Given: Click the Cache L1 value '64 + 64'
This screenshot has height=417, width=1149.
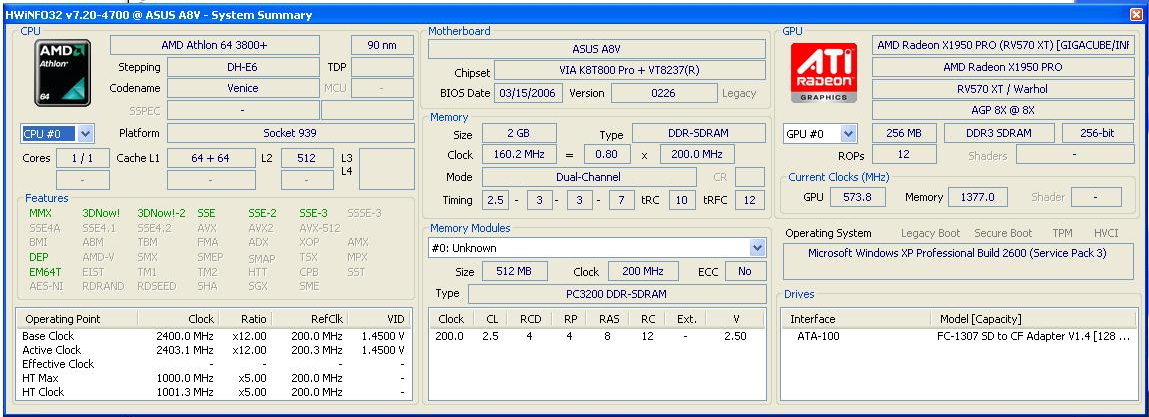Looking at the screenshot, I should [x=210, y=158].
